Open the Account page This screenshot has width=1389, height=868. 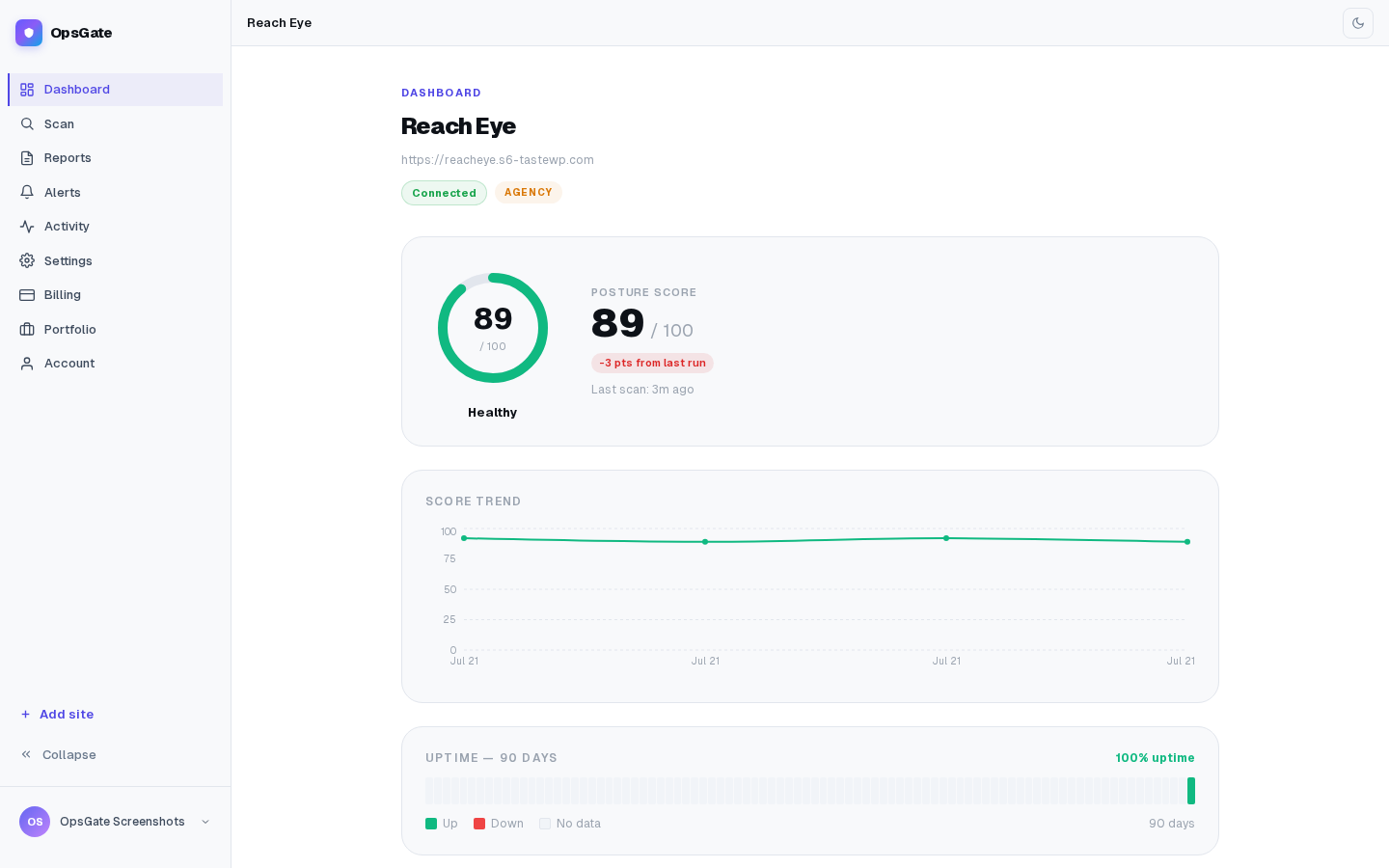(x=116, y=364)
